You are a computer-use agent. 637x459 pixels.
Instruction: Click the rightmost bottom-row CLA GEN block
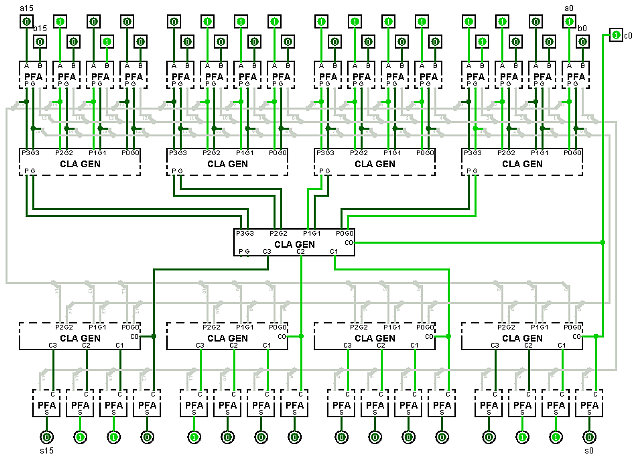click(524, 337)
